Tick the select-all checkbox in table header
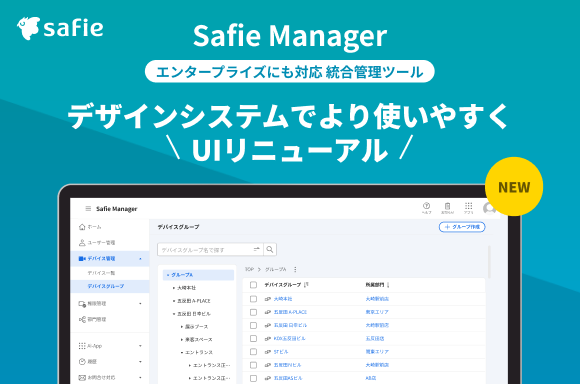Image resolution: width=580 pixels, height=384 pixels. pos(253,284)
